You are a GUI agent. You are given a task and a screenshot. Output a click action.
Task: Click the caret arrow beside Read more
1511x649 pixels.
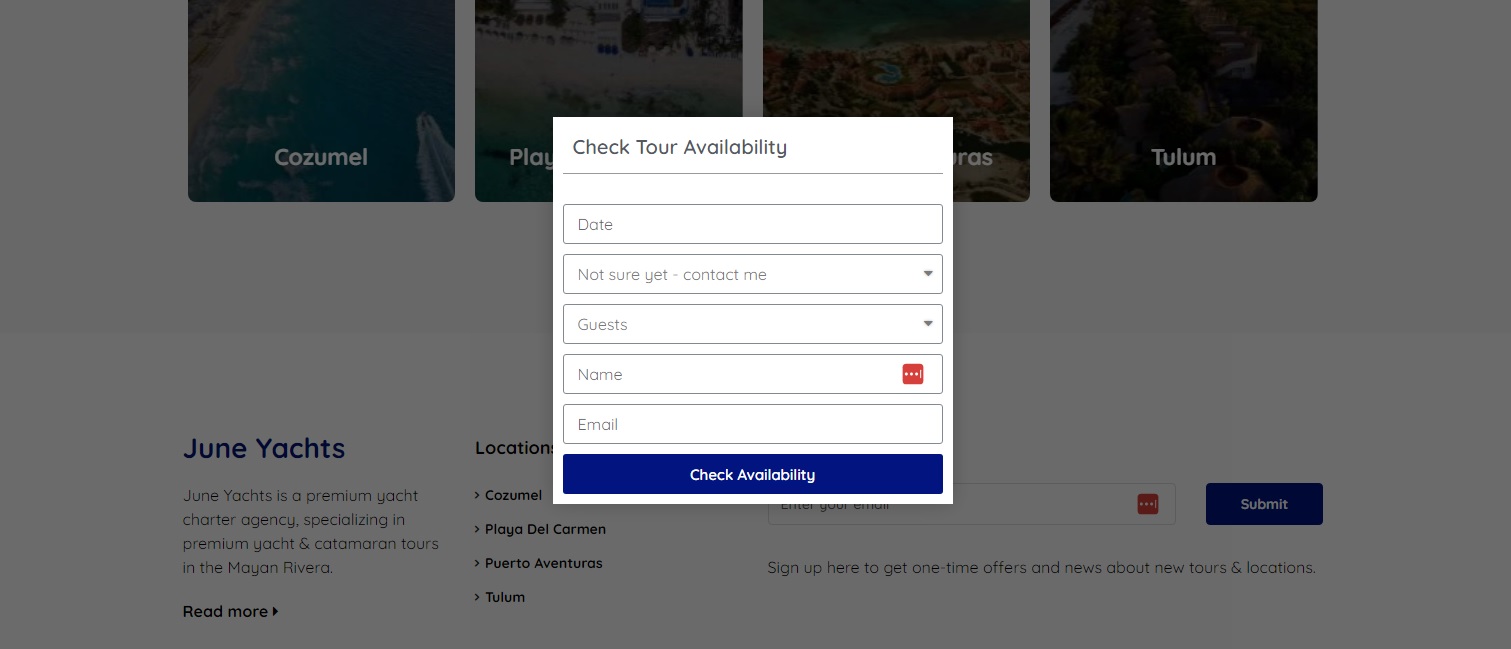(275, 611)
